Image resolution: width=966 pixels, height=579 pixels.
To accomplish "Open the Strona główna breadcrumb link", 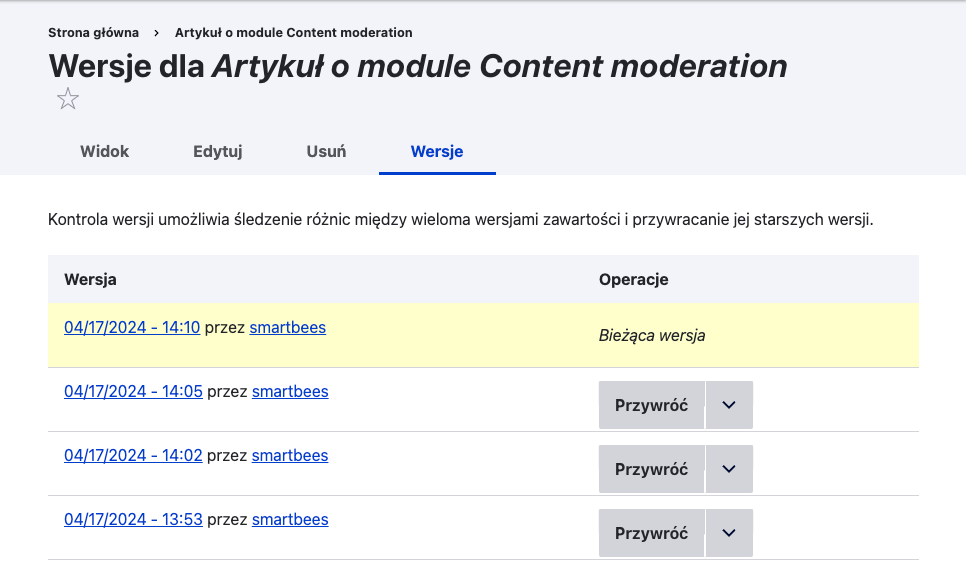I will 92,32.
